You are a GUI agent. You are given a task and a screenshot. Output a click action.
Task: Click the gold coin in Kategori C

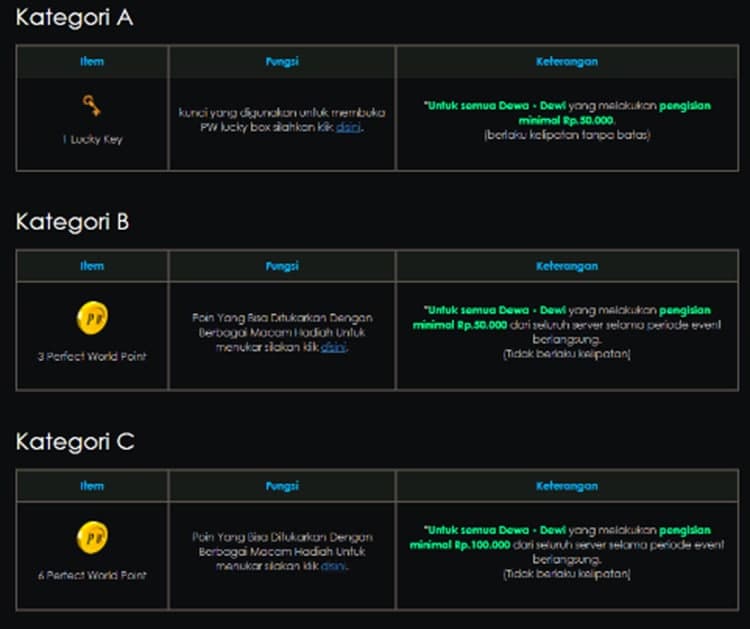point(92,539)
